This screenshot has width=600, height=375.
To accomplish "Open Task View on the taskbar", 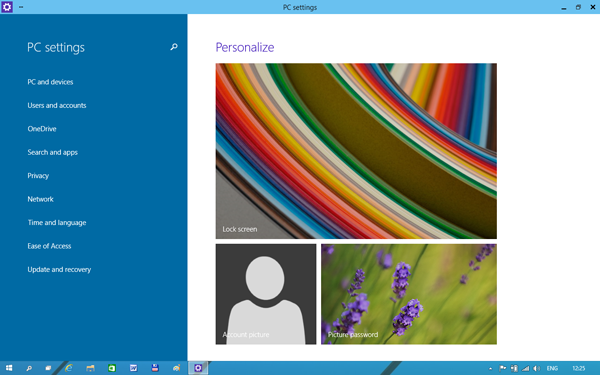I will (48, 368).
